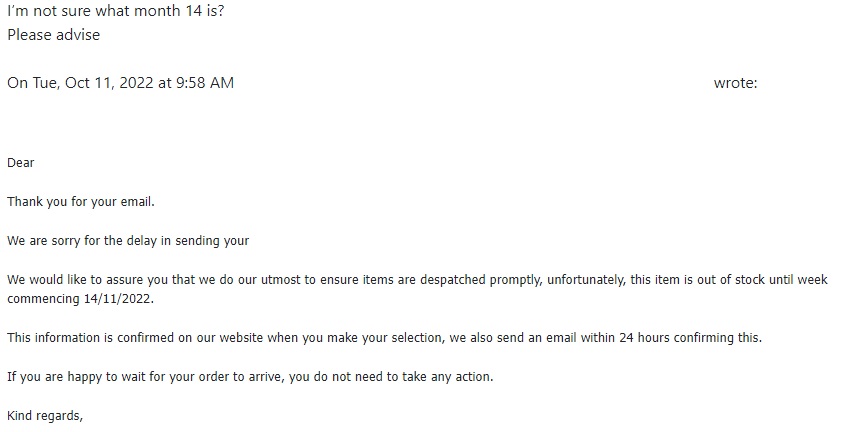
Task: Click the date '14/11/2022' in the message
Action: (119, 299)
